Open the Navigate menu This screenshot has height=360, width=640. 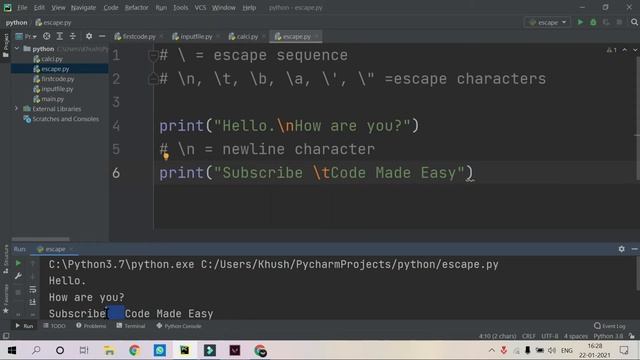(83, 7)
